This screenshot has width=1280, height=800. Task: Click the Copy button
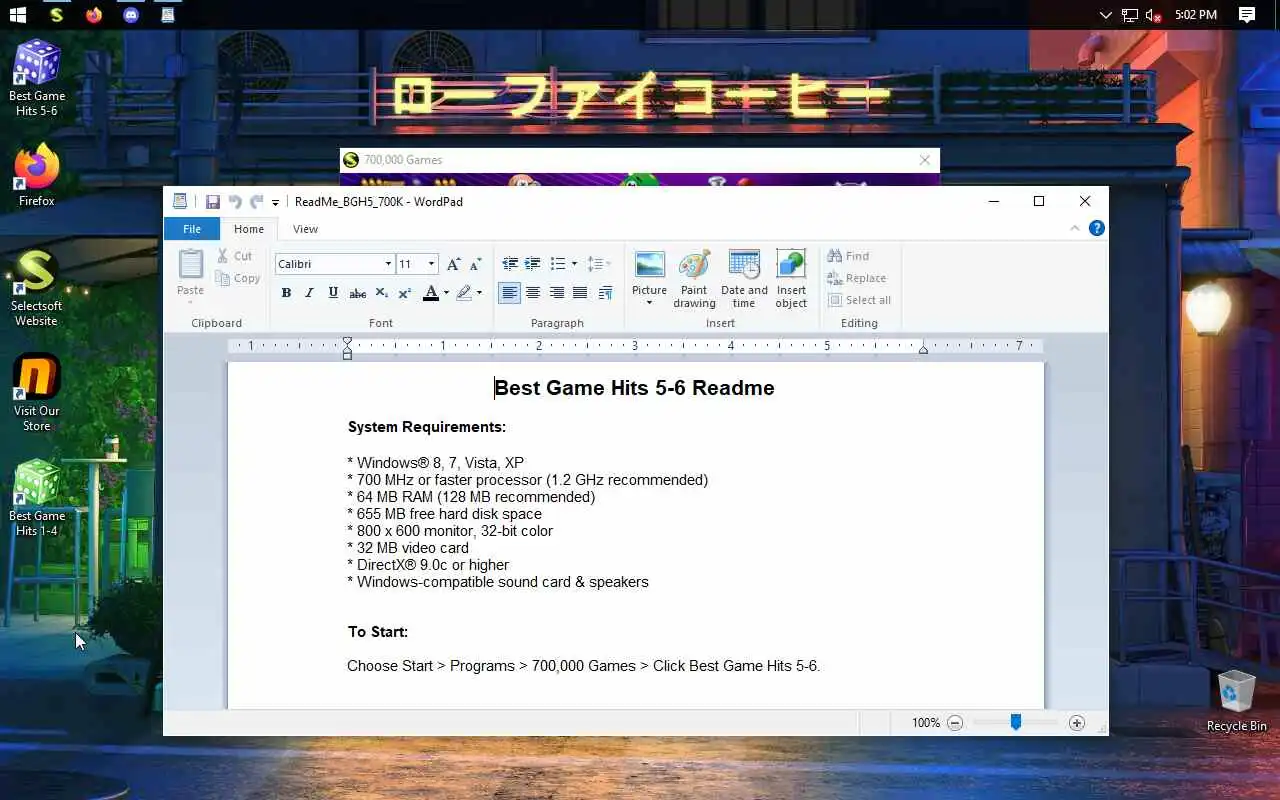click(237, 278)
